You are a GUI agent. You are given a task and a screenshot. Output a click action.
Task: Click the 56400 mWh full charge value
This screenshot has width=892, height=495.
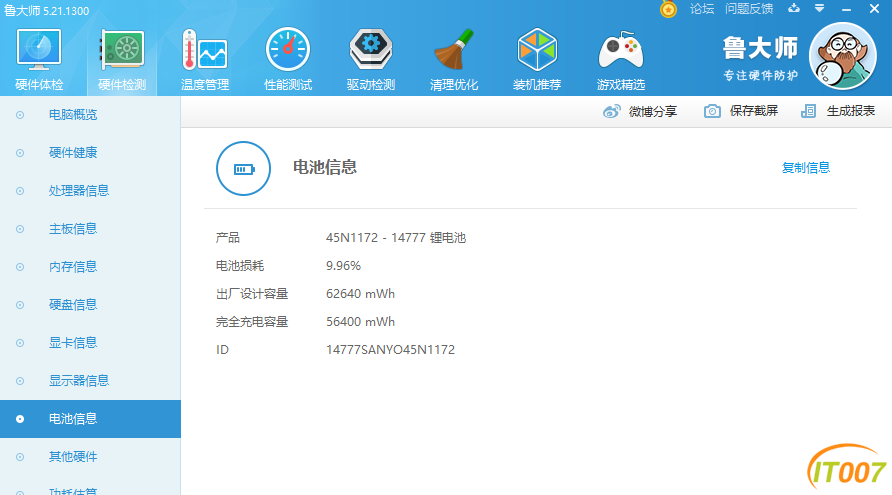coord(360,321)
